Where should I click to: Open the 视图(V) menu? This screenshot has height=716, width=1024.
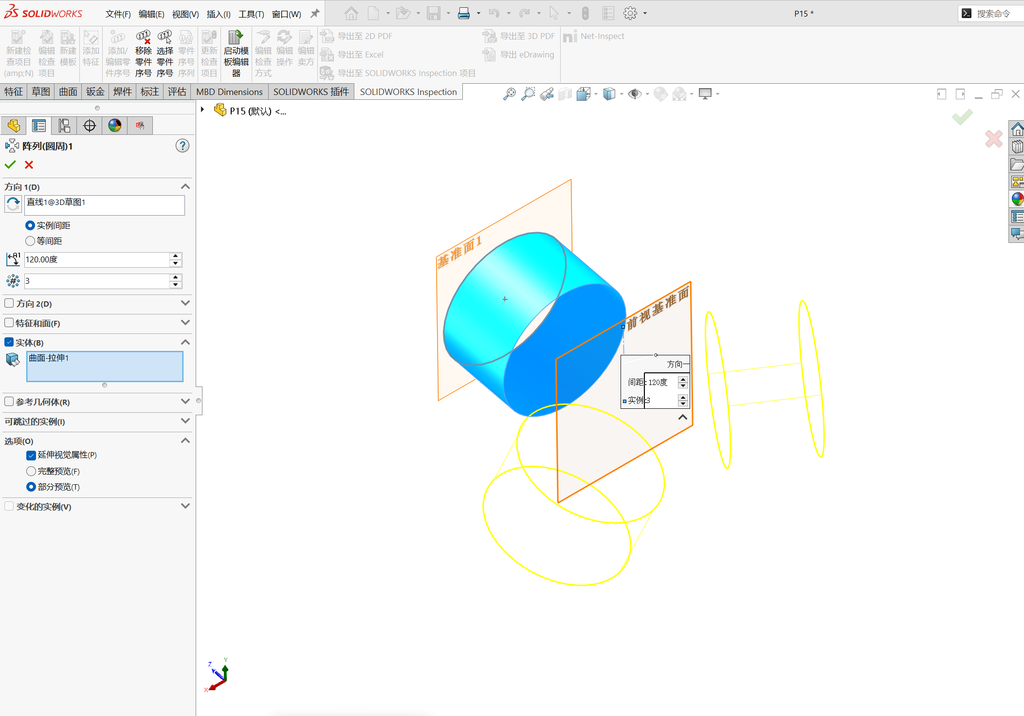(x=185, y=14)
